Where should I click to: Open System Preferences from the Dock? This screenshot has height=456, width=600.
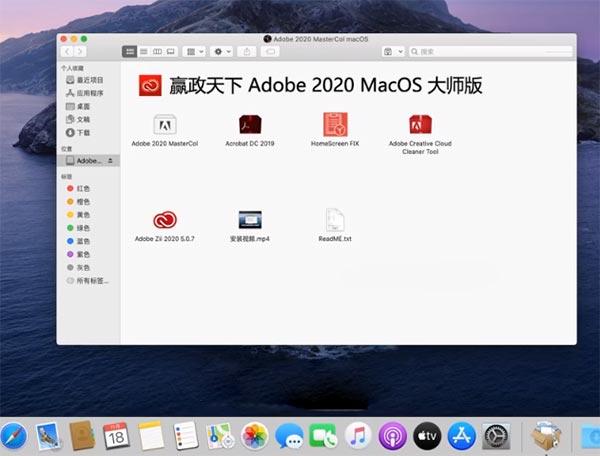(x=496, y=436)
